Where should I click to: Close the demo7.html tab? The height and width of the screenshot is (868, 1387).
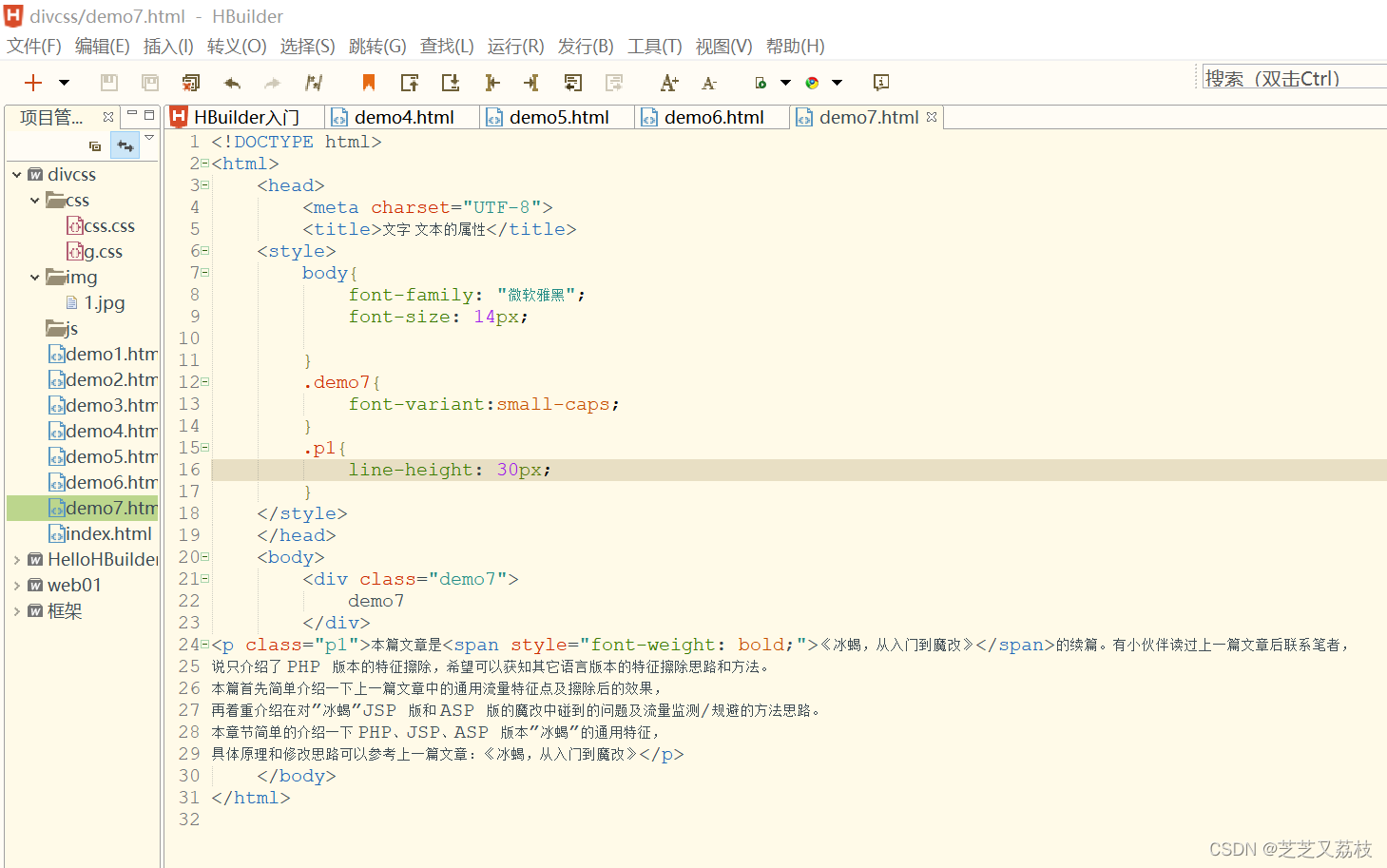tap(932, 117)
